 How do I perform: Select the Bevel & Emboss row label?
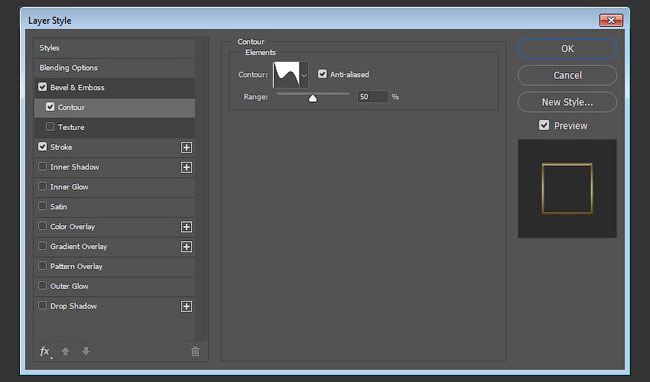pyautogui.click(x=78, y=87)
